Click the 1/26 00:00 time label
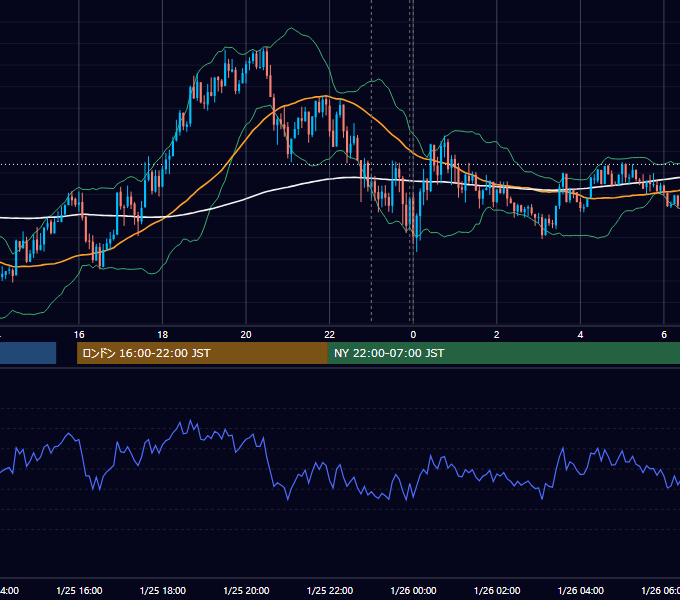Screen dimensions: 680x600 click(x=413, y=590)
